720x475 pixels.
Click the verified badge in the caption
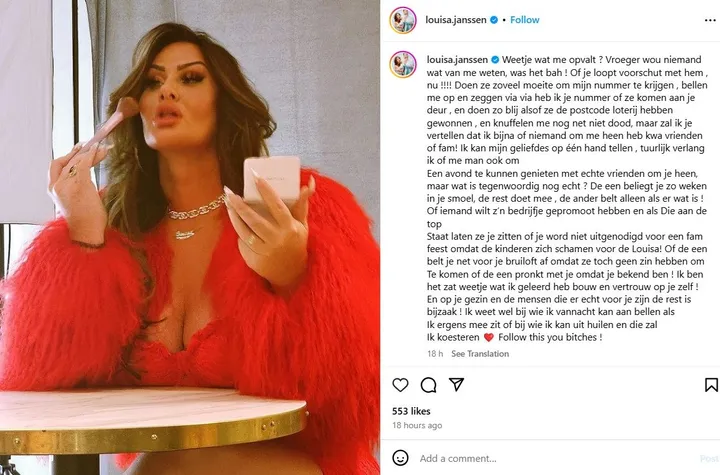point(495,60)
